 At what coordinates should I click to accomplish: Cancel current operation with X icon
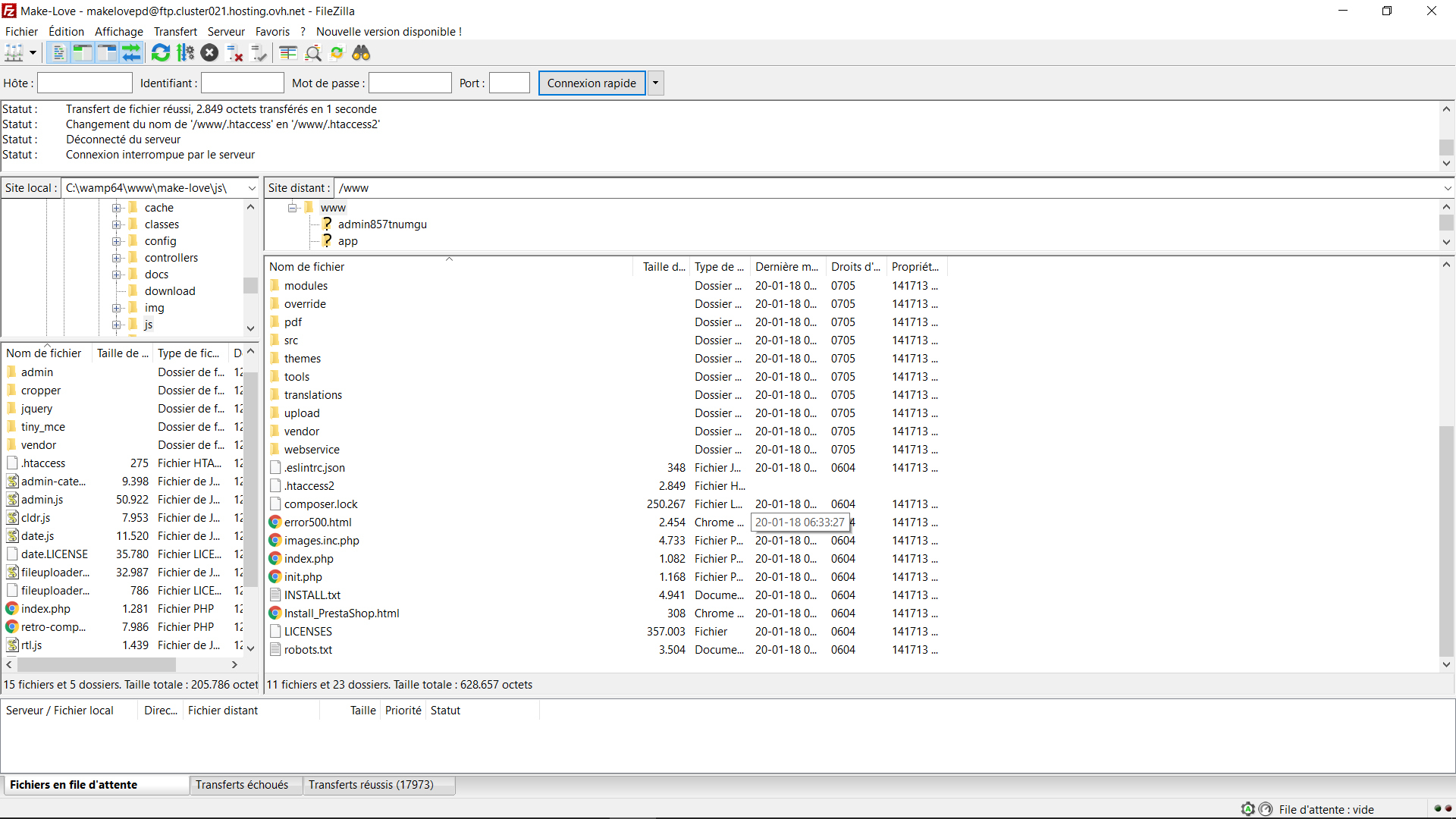tap(210, 53)
